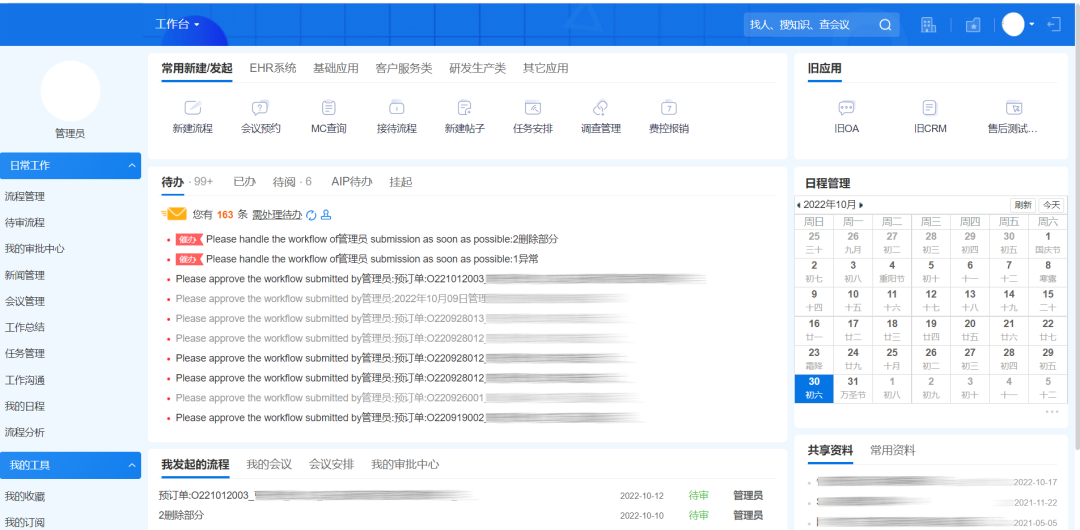Screen dimensions: 1080x530
Task: Switch to 研发生产类 tab
Action: [x=477, y=68]
